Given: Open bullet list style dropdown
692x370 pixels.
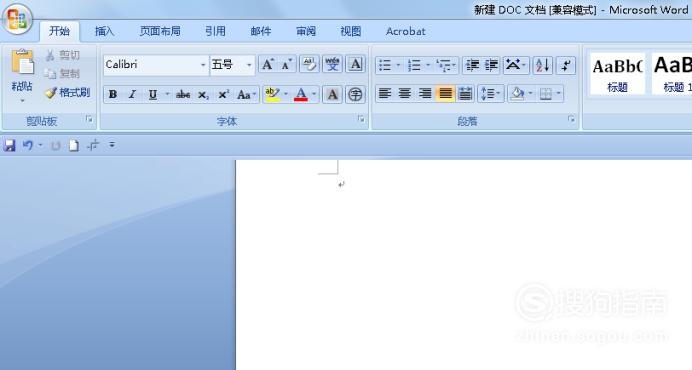Looking at the screenshot, I should tap(398, 65).
